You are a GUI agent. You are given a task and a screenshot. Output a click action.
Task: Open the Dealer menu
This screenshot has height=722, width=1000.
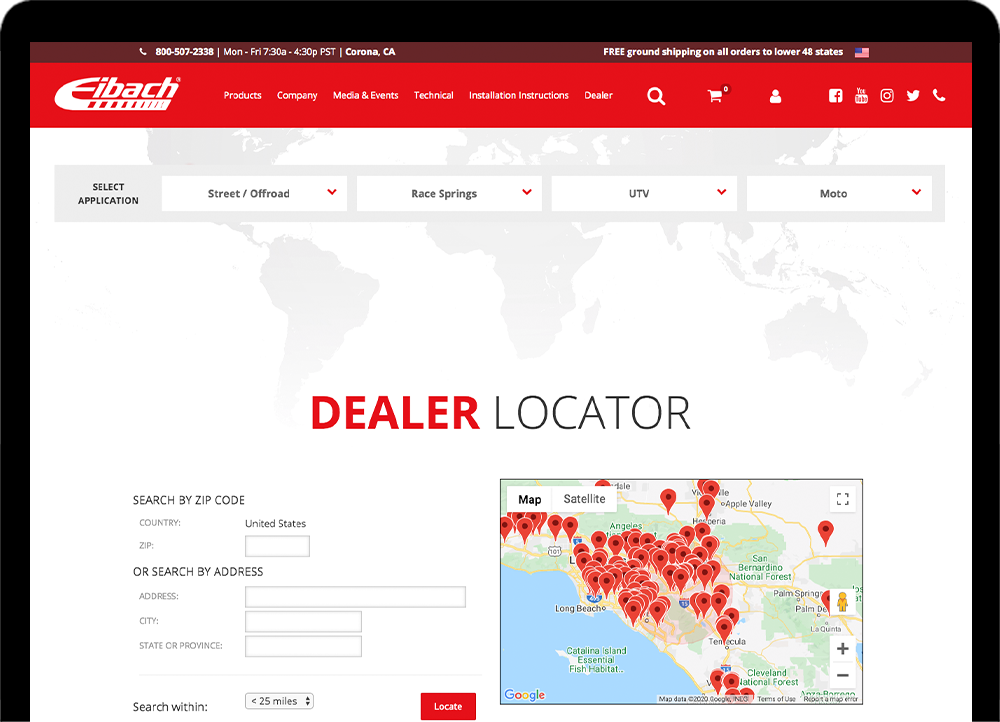pos(598,95)
